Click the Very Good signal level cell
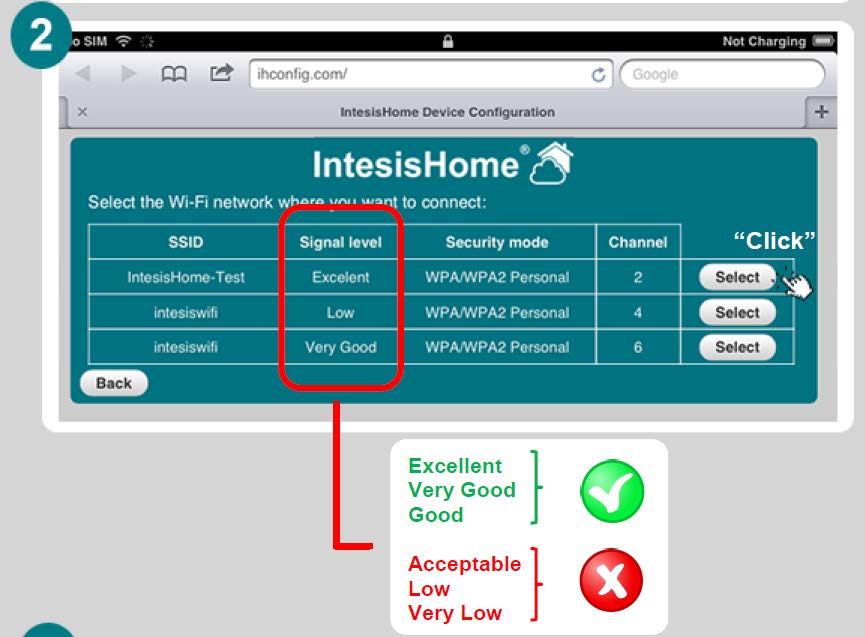 click(x=340, y=347)
